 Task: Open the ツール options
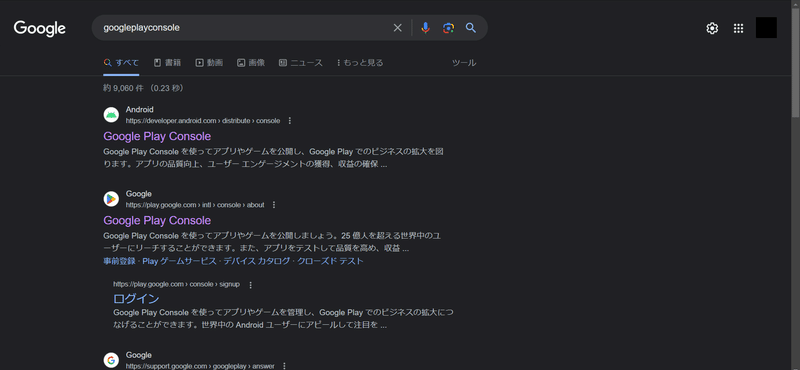[464, 63]
